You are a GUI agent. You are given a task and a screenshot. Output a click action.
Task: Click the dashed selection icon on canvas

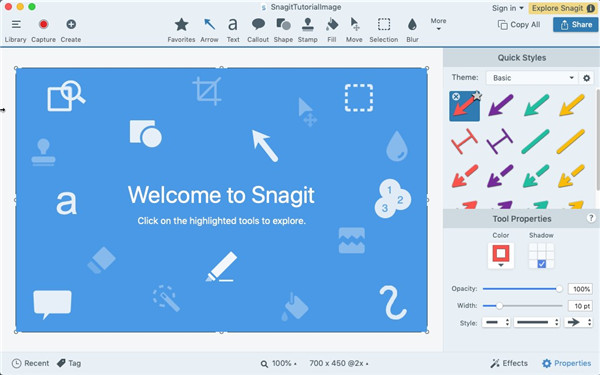pos(359,98)
